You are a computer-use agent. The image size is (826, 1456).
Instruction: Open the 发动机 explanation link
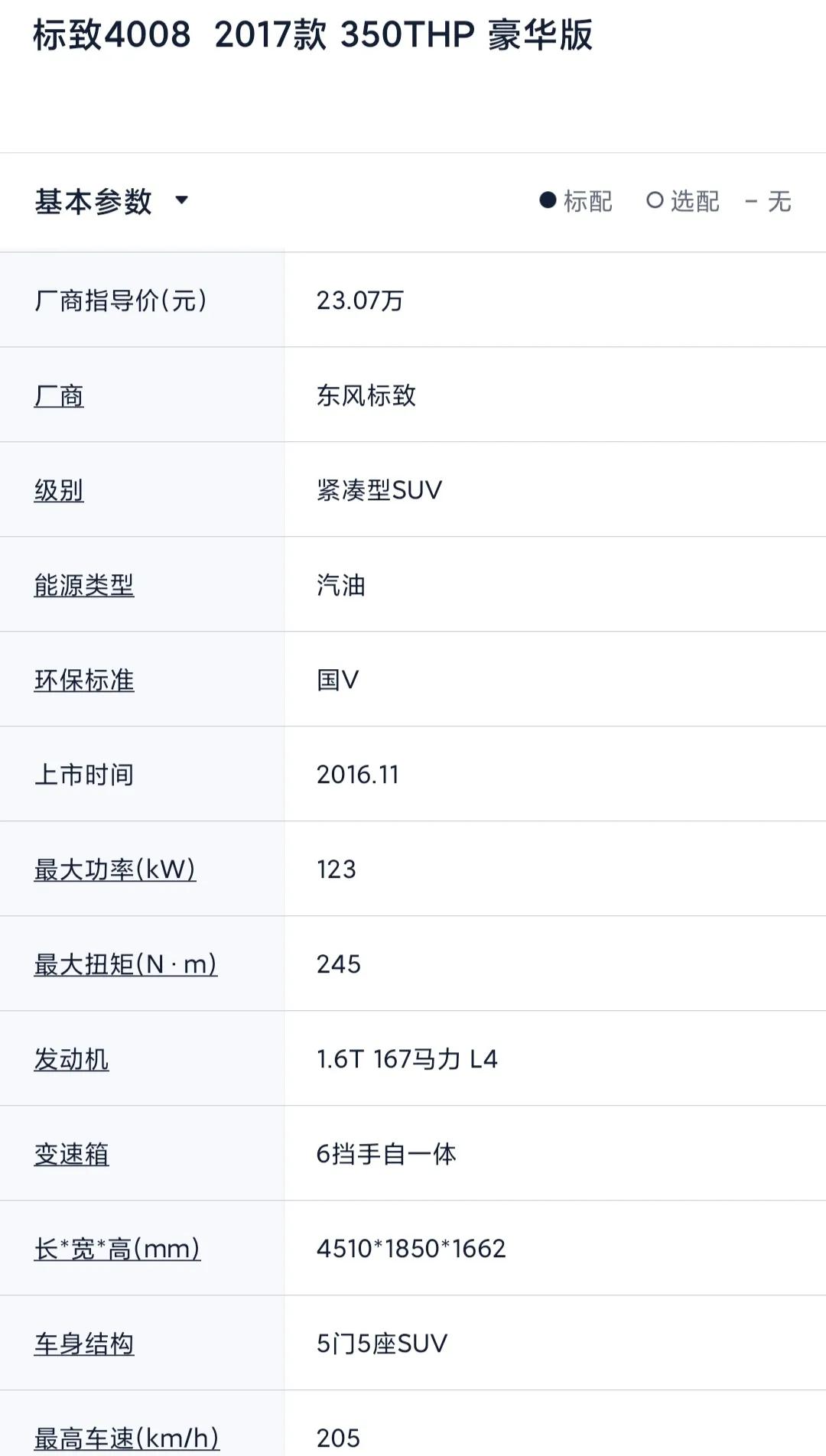70,1060
